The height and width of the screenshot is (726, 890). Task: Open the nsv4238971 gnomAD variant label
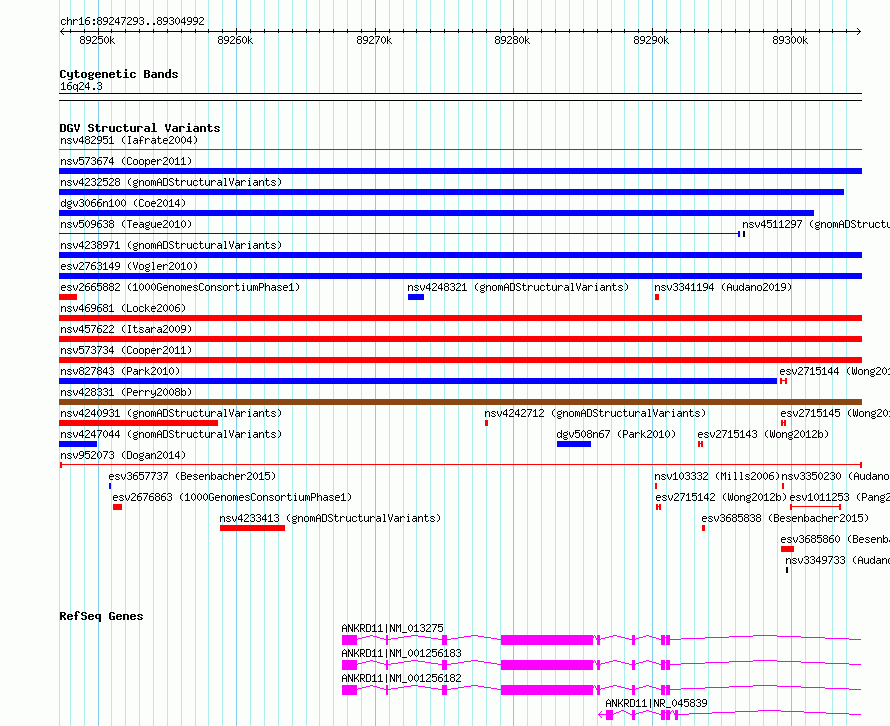171,245
